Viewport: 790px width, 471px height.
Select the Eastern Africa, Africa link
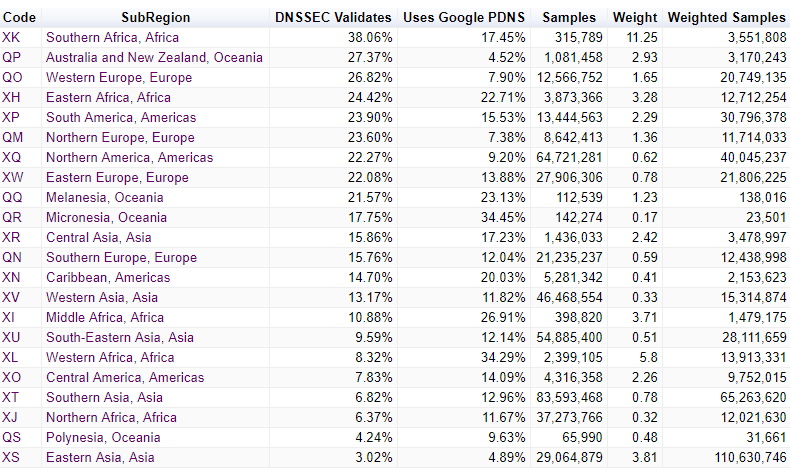[x=108, y=97]
